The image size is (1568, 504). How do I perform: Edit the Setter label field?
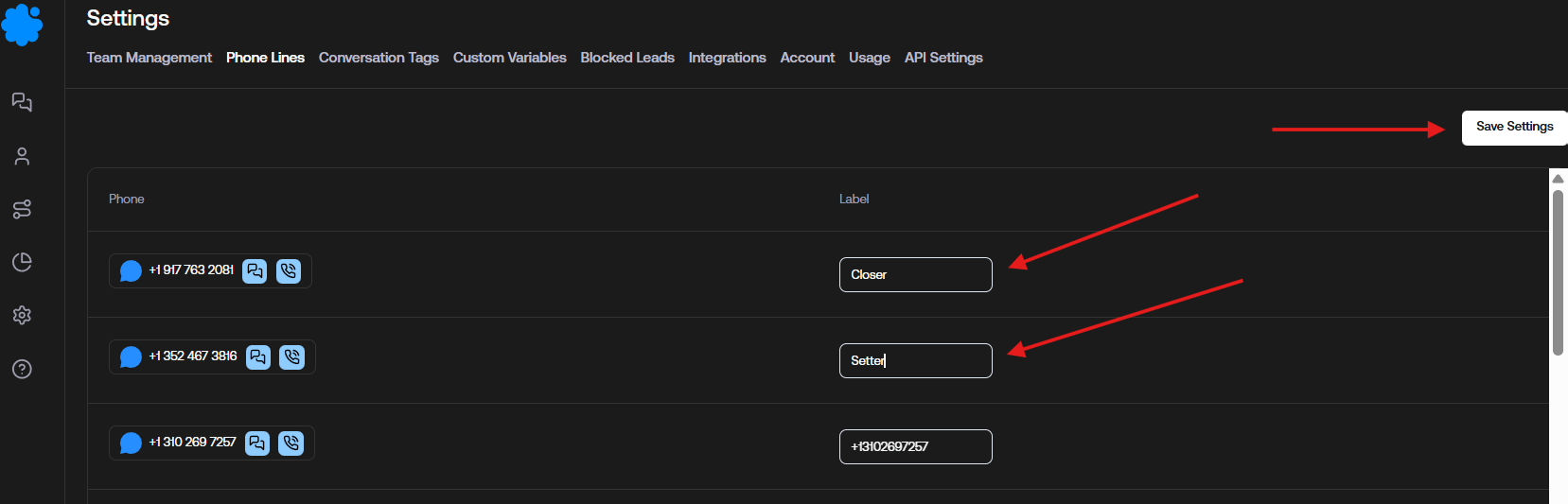pyautogui.click(x=916, y=361)
